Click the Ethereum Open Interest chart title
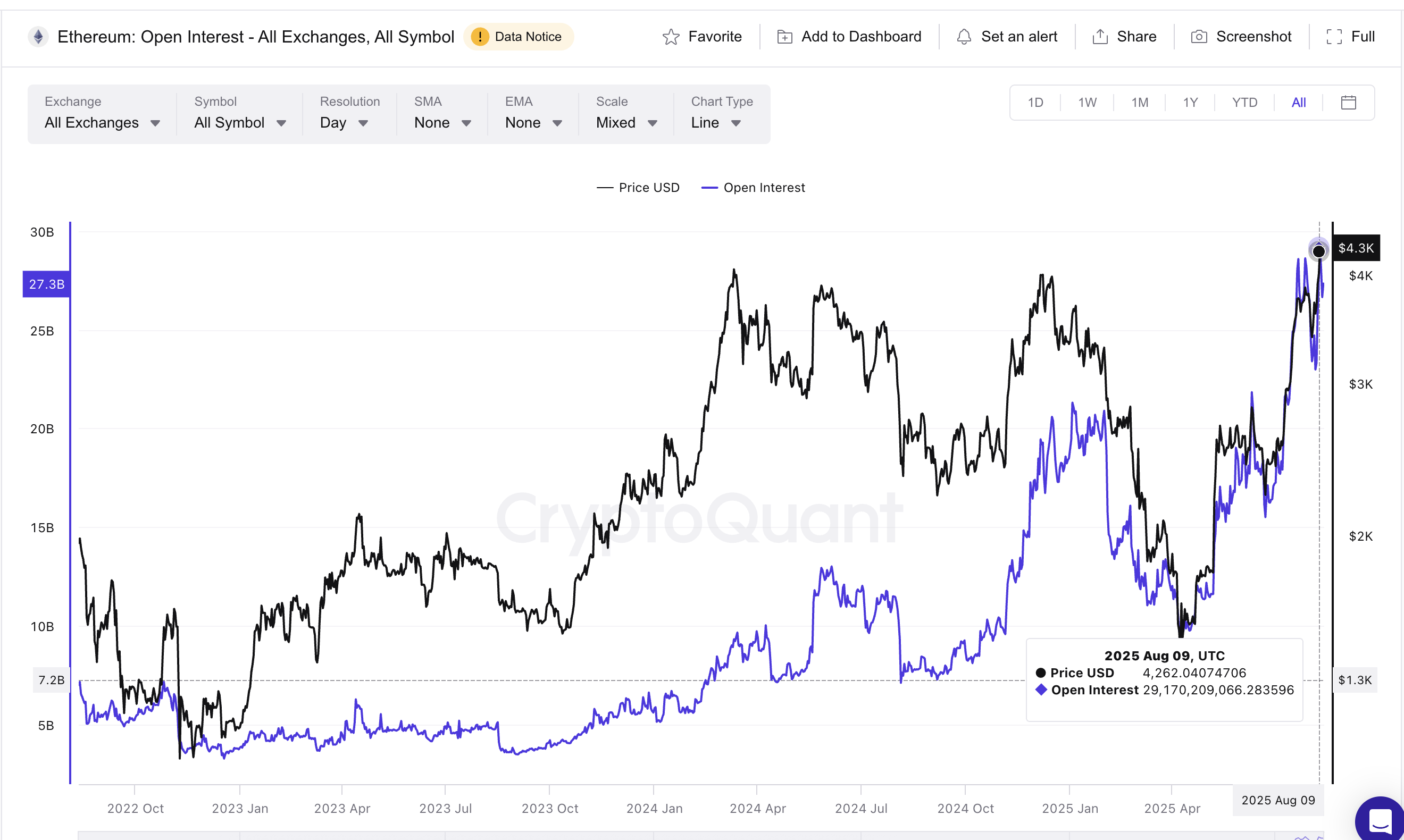Viewport: 1404px width, 840px height. pos(256,36)
